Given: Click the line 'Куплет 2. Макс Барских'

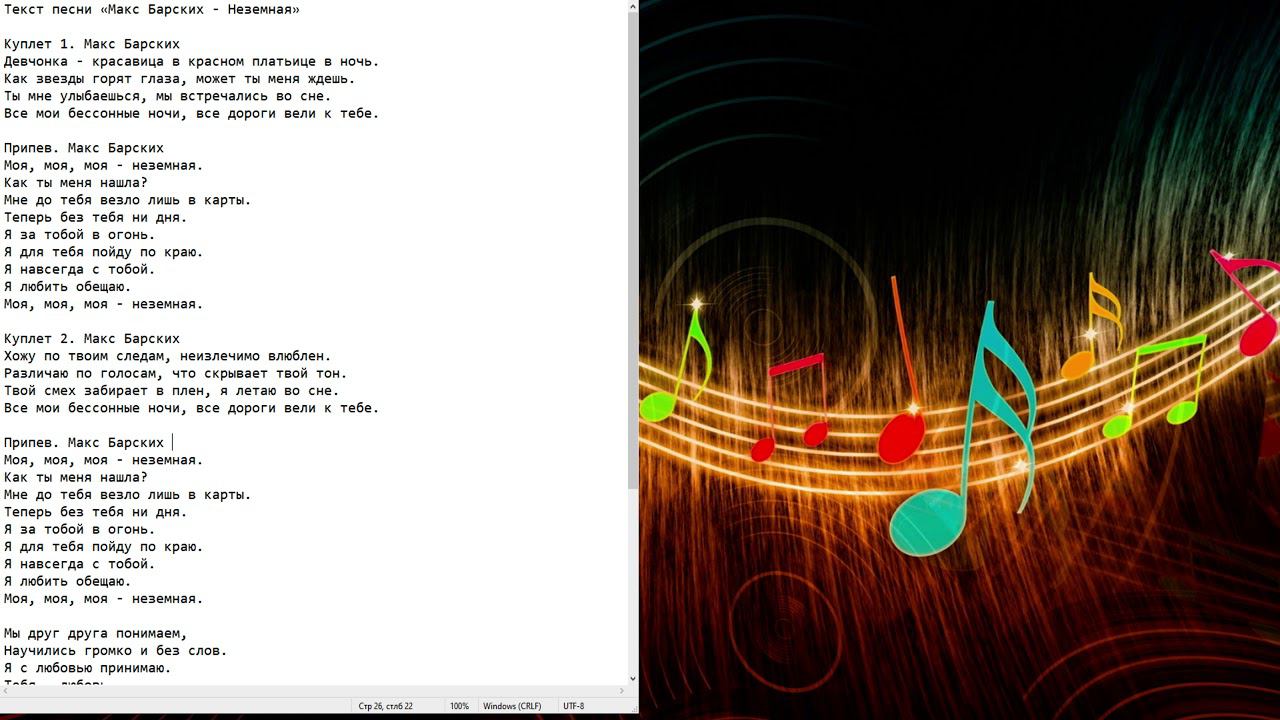Looking at the screenshot, I should point(92,338).
